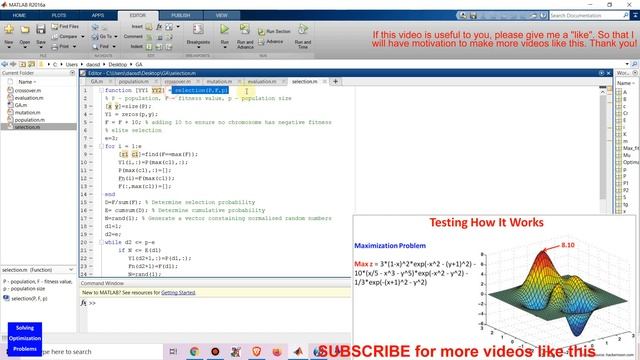Click the Task View taskbar icon
Image resolution: width=640 pixels, height=360 pixels.
coord(173,351)
